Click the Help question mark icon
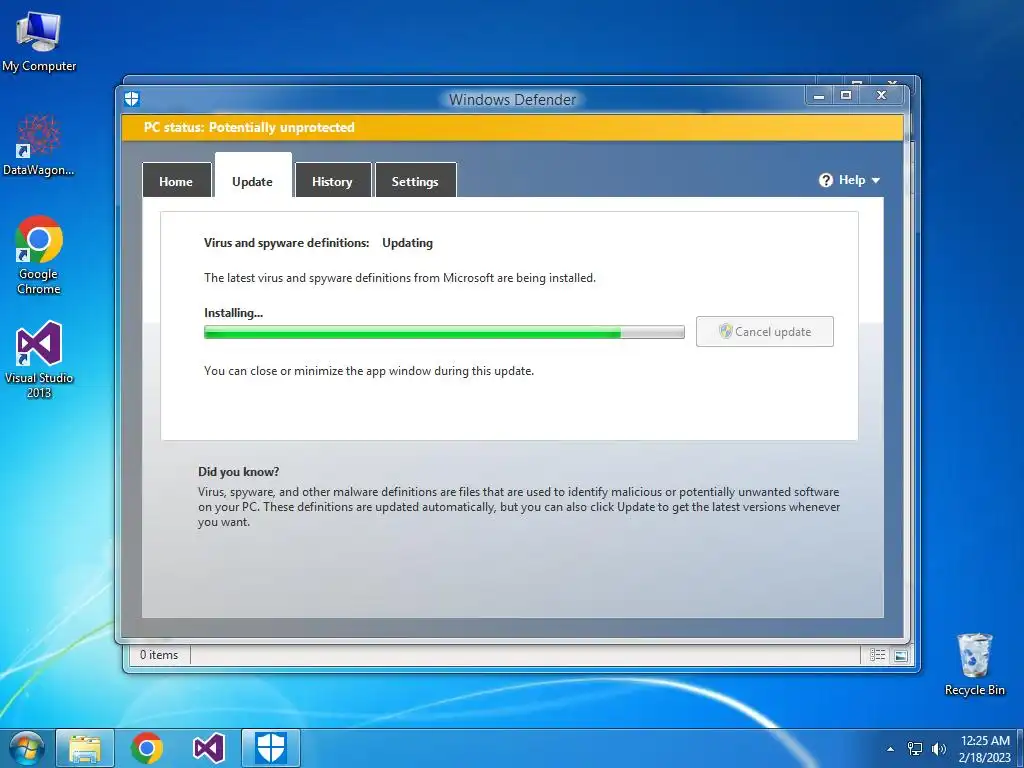 [x=825, y=180]
